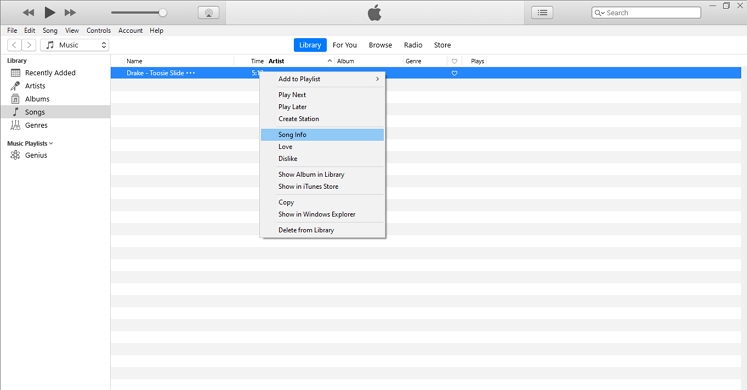Expand the Add to Playlist submenu

tap(323, 79)
